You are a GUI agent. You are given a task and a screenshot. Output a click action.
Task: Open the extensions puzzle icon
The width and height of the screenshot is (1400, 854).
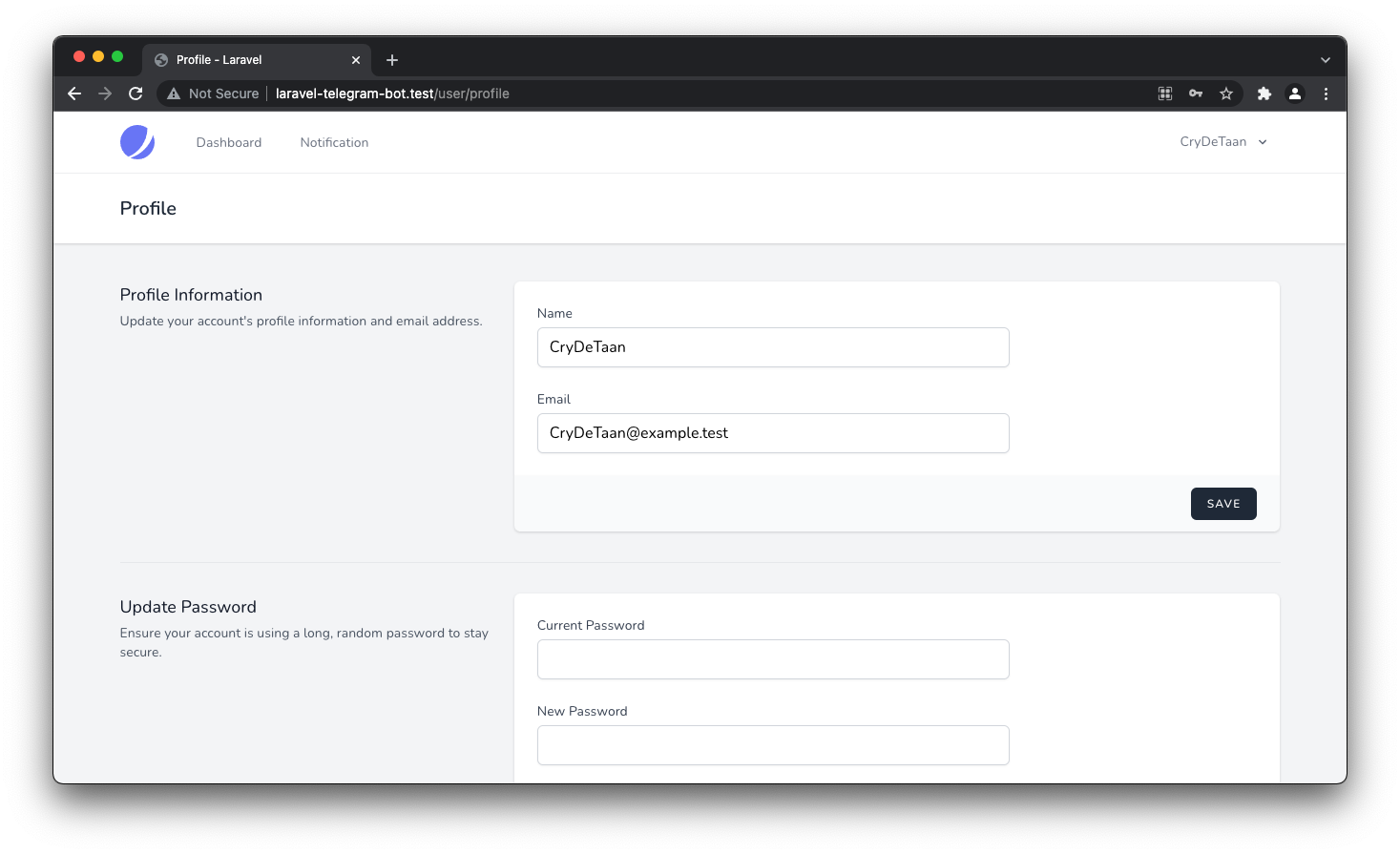click(1264, 94)
